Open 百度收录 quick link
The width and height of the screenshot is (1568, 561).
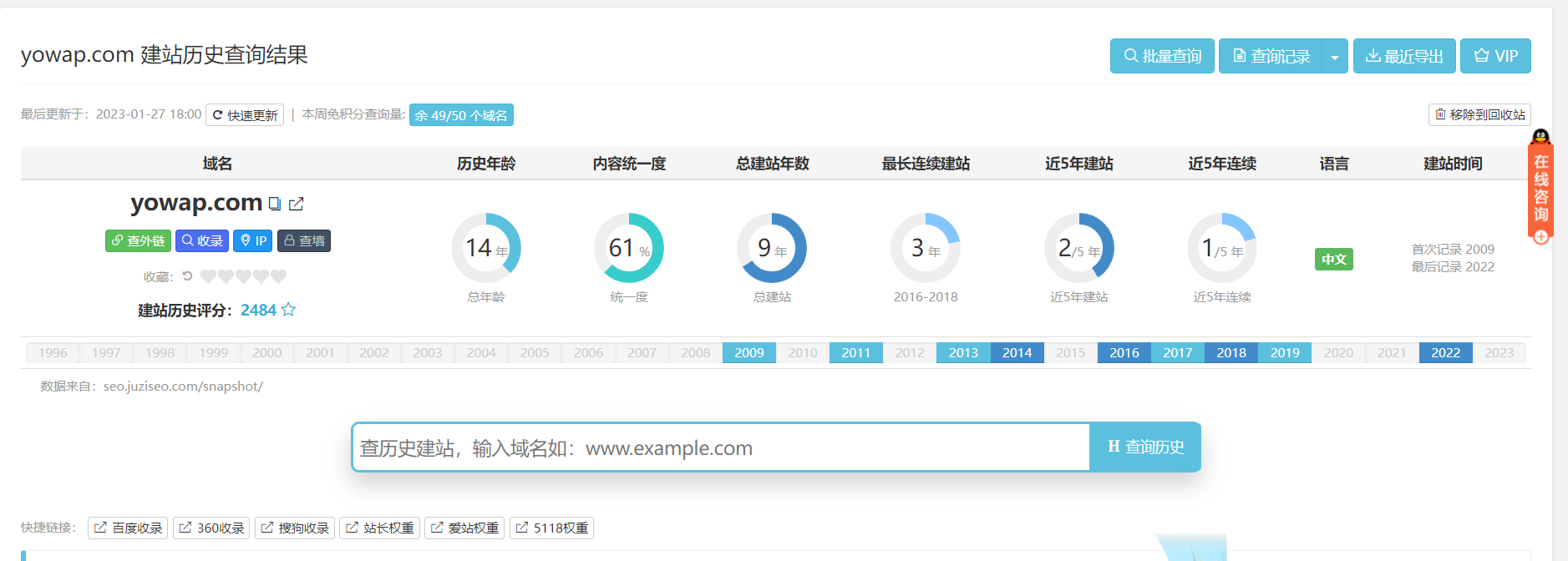tap(128, 528)
